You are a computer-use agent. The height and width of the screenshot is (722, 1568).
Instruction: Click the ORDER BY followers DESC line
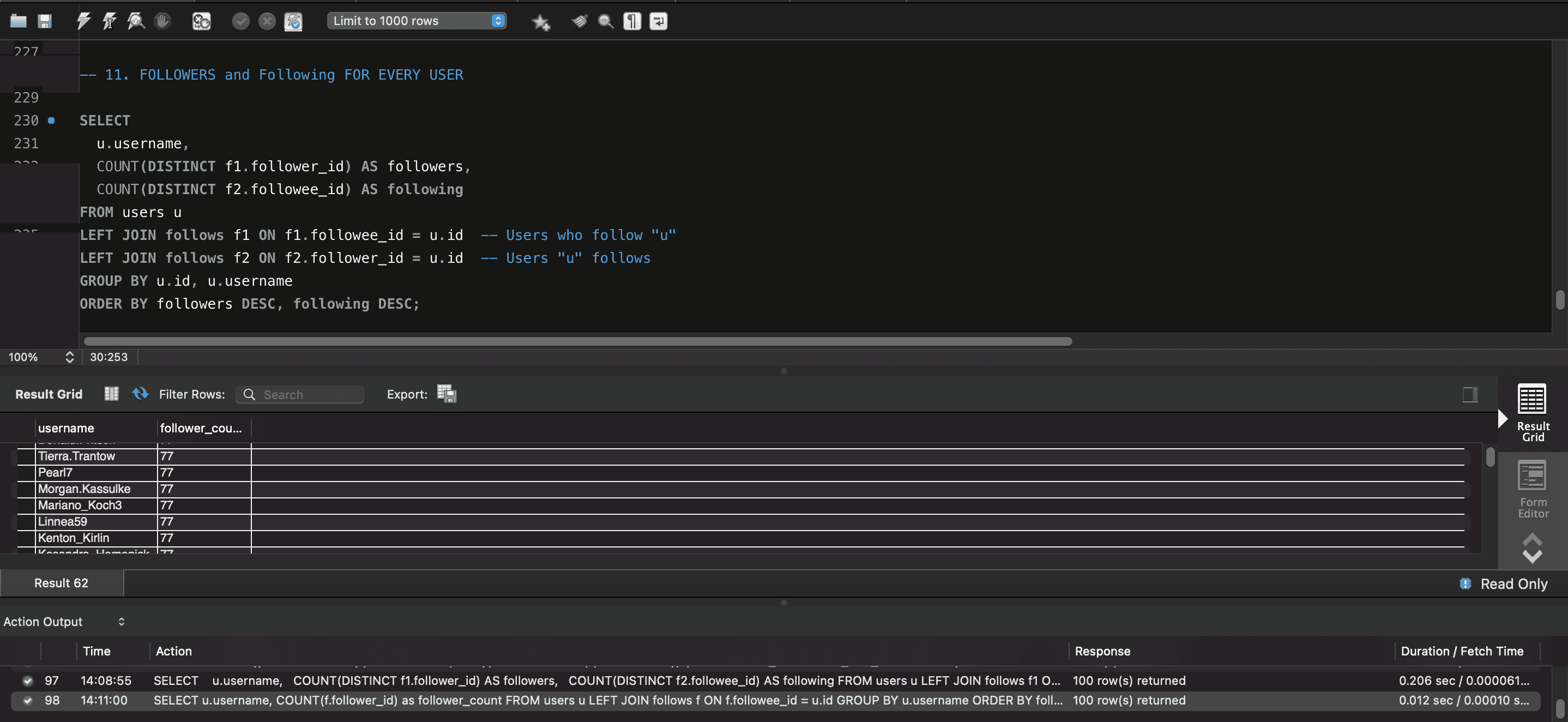coord(250,304)
